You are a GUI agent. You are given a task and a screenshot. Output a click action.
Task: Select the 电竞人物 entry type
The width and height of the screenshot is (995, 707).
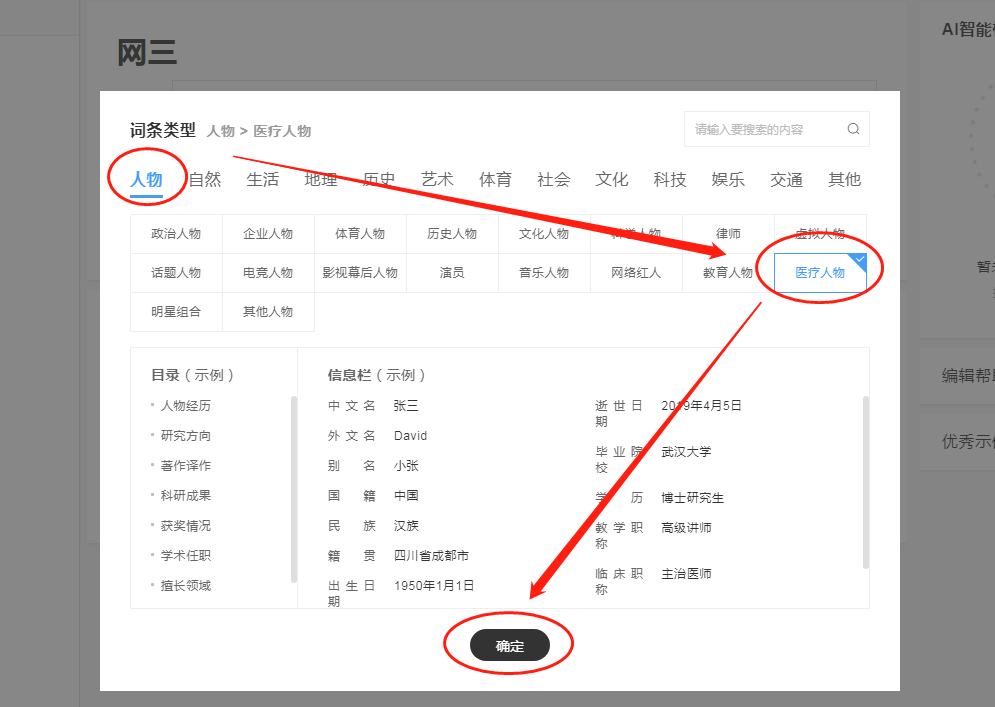click(x=268, y=273)
